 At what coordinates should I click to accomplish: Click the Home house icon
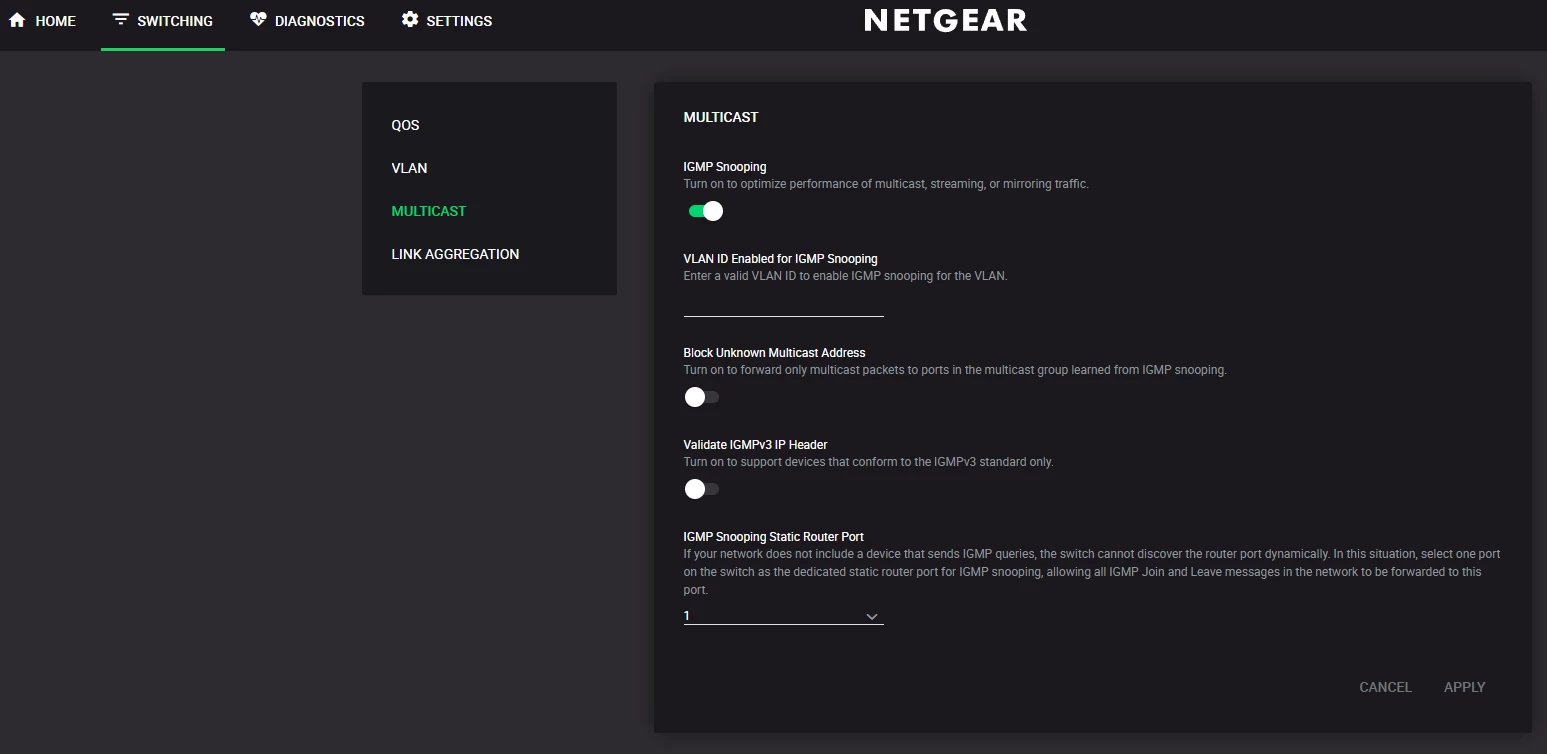pyautogui.click(x=17, y=20)
